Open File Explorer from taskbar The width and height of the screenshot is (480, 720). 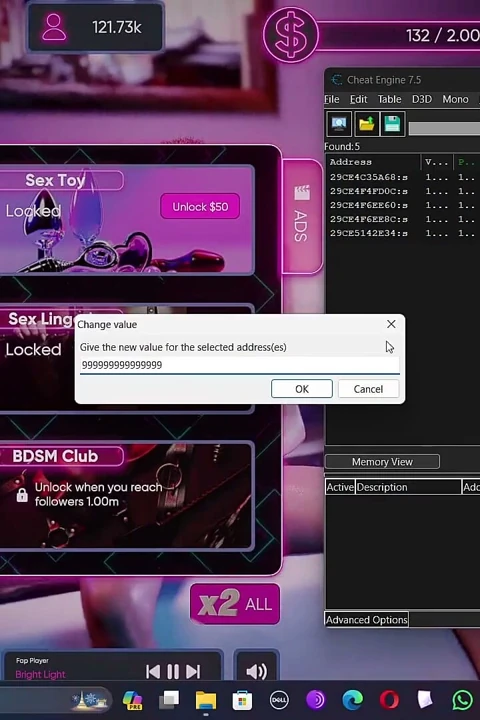coord(206,701)
